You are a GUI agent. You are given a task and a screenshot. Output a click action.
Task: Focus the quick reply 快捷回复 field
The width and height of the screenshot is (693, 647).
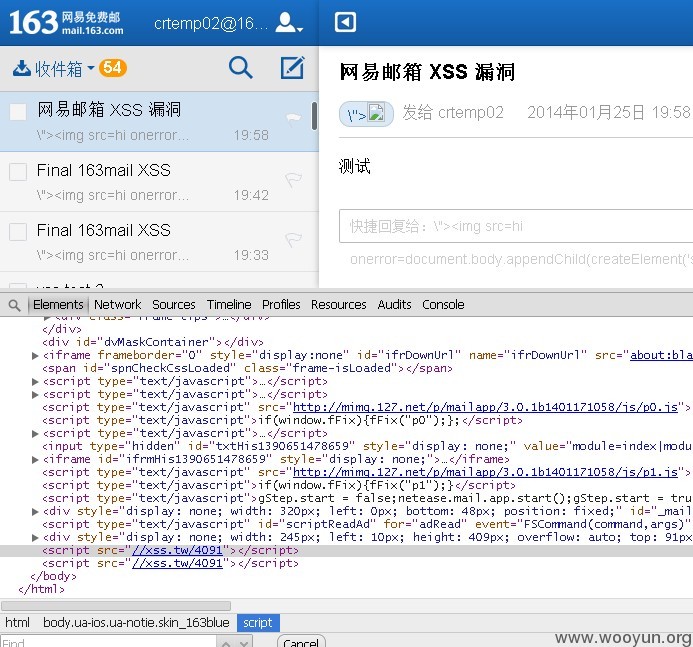(x=516, y=226)
